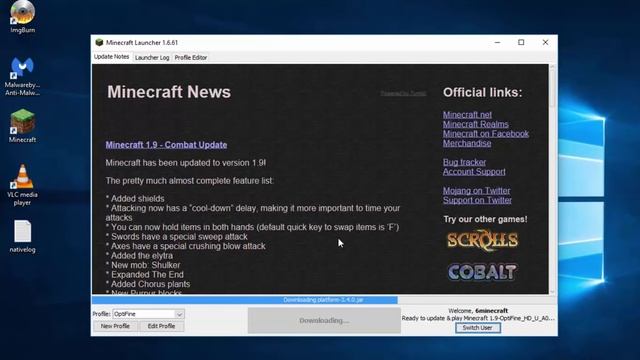The image size is (640, 360).
Task: Minimize the Minecraft Launcher window
Action: coord(497,42)
